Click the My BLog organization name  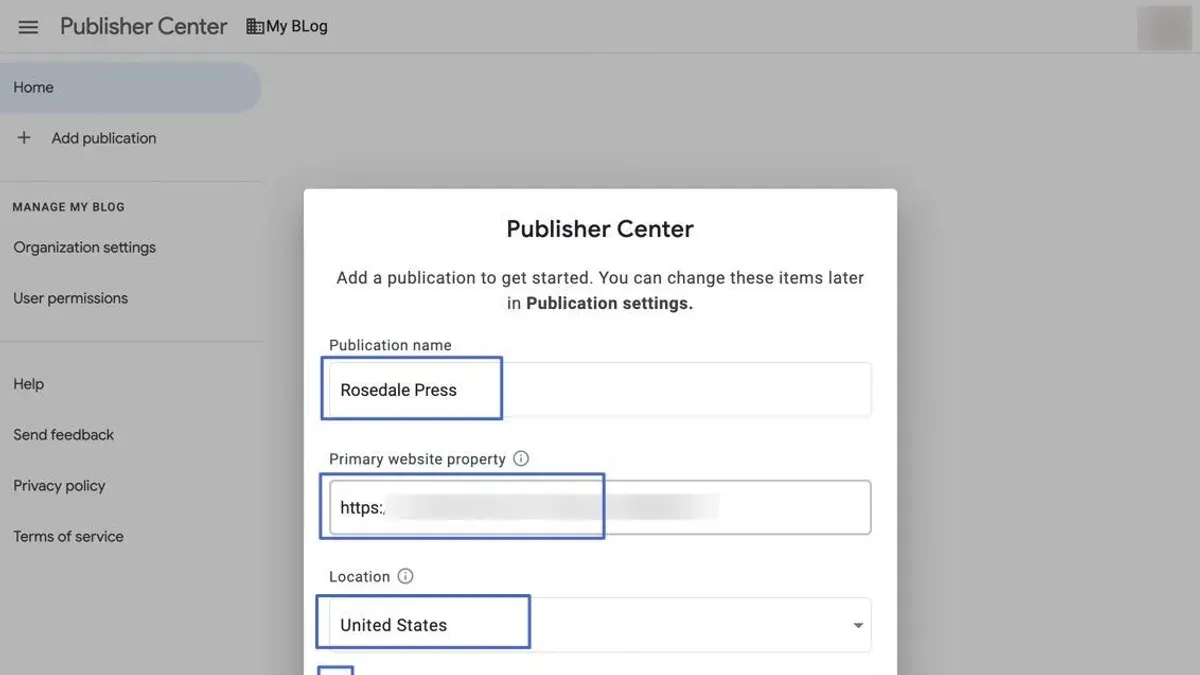point(297,27)
